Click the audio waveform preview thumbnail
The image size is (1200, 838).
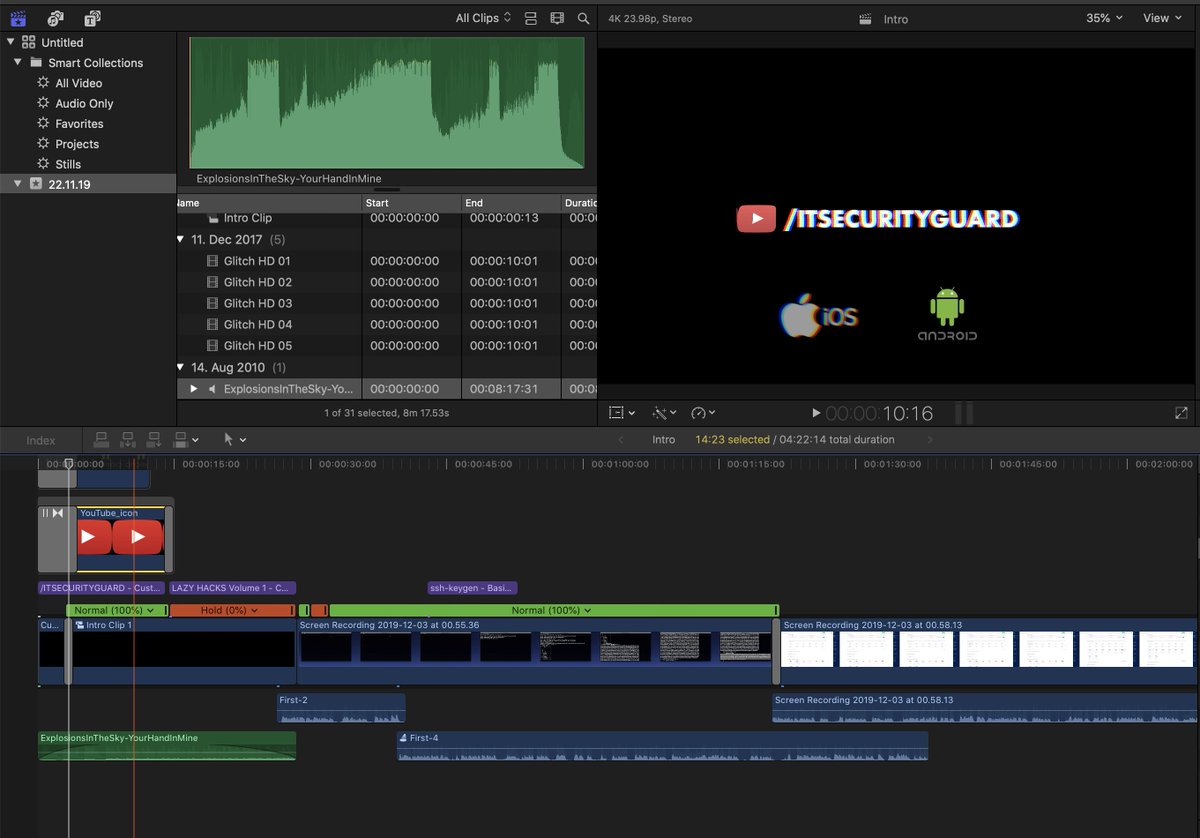(387, 103)
